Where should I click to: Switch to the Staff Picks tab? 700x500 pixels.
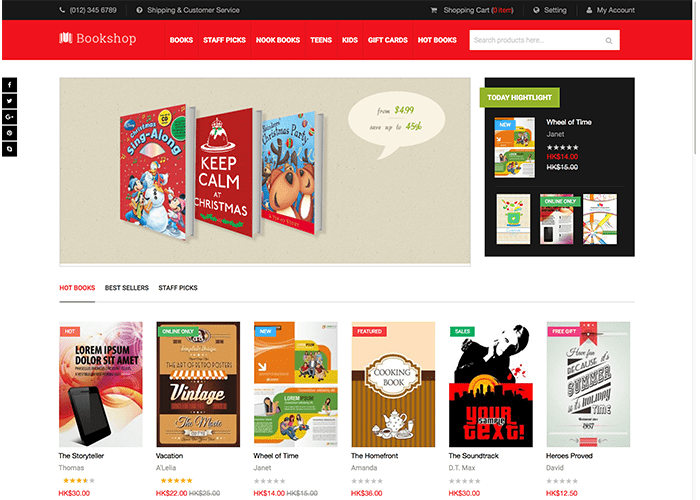pyautogui.click(x=178, y=288)
